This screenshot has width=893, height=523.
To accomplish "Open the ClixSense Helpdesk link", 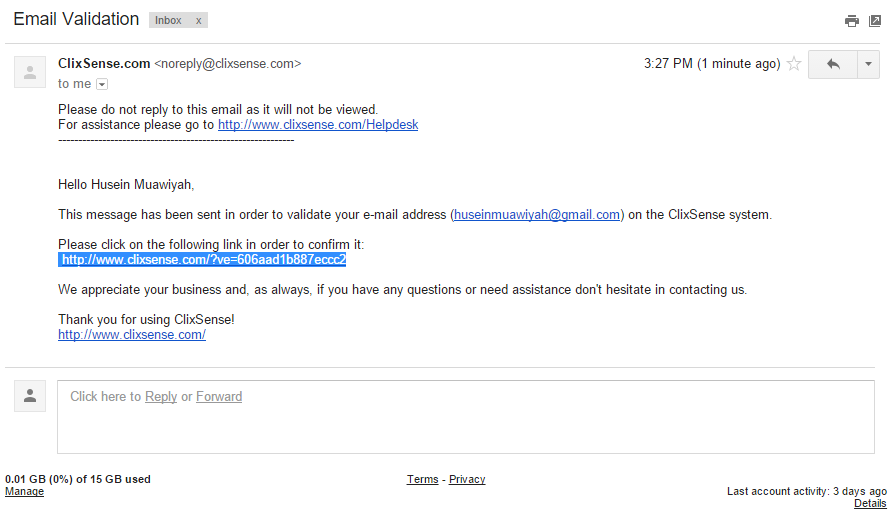I will point(318,125).
